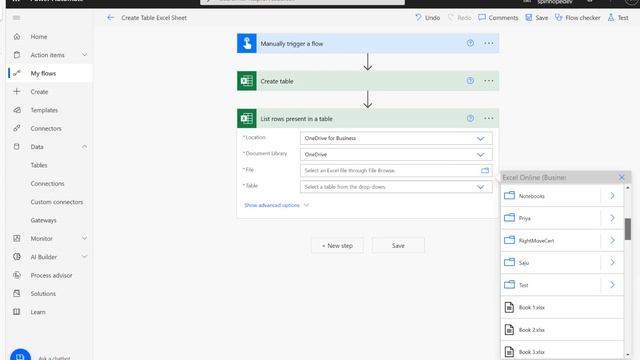The height and width of the screenshot is (360, 640).
Task: Open the Location dropdown
Action: [x=396, y=138]
